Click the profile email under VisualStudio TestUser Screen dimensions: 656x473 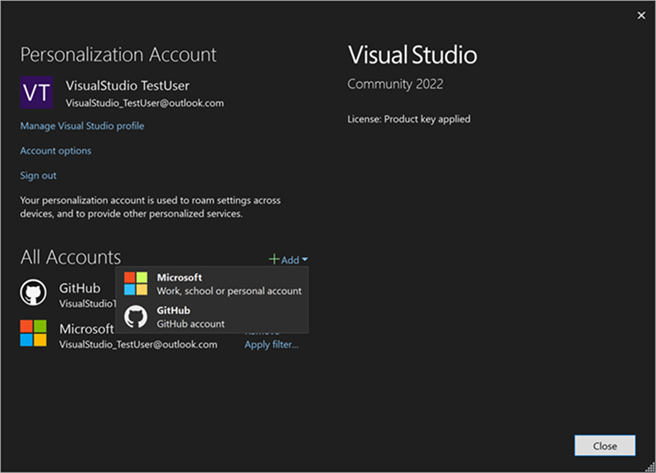(144, 103)
